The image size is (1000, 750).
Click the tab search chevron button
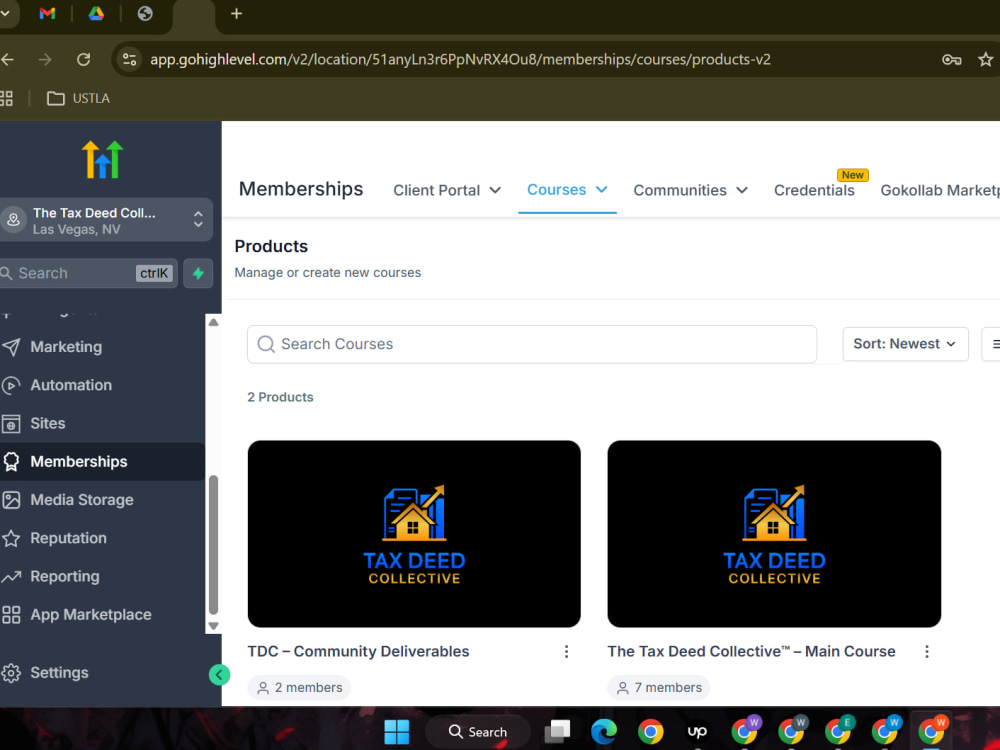6,13
